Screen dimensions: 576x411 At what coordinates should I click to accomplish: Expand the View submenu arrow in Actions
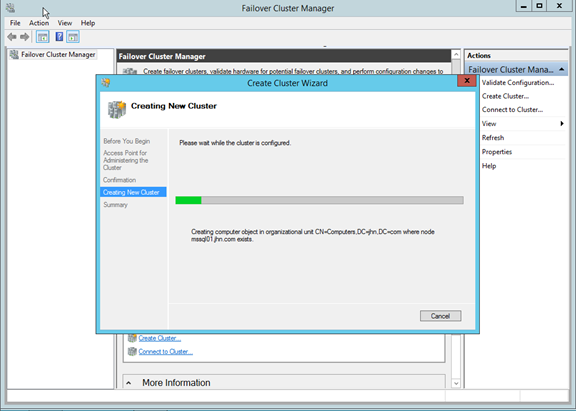pyautogui.click(x=562, y=123)
